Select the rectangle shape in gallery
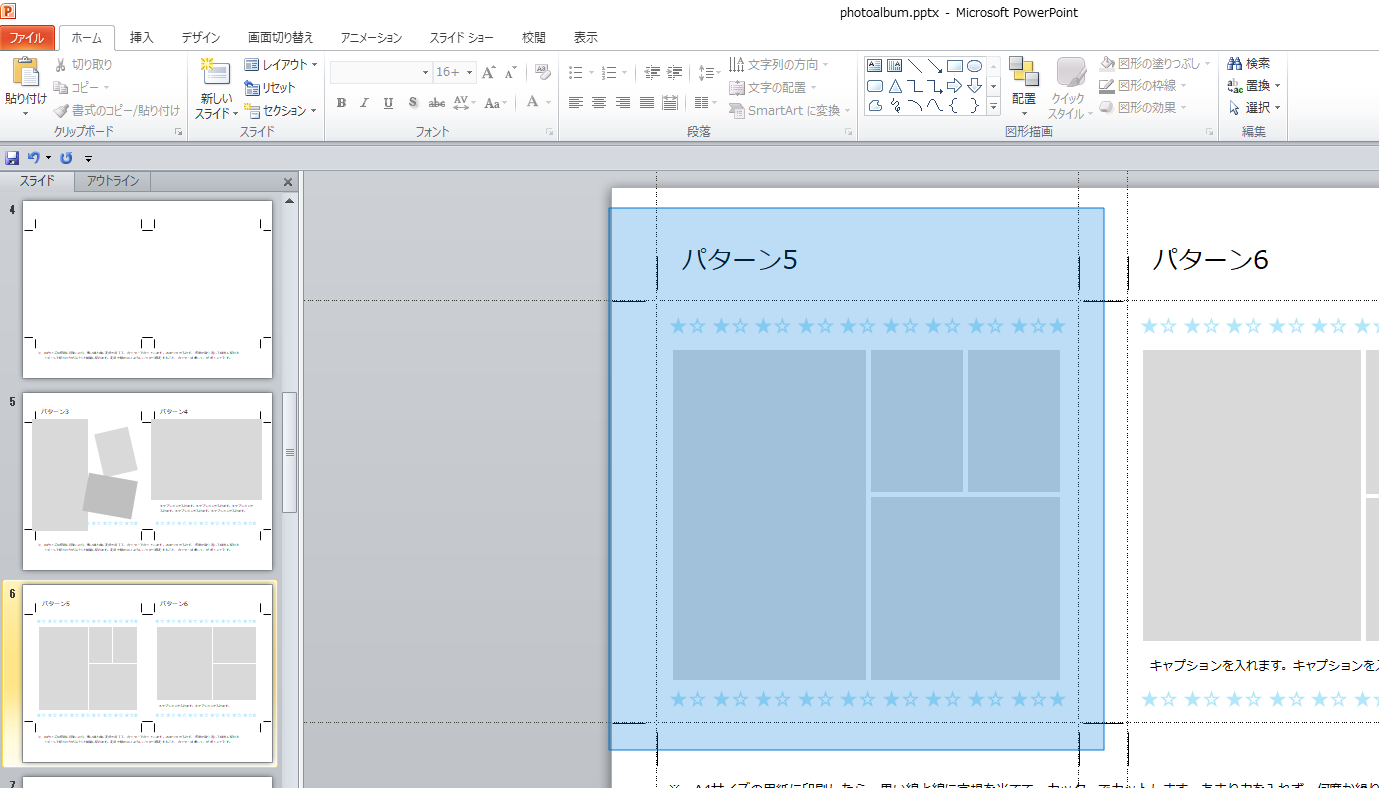The height and width of the screenshot is (788, 1379). pyautogui.click(x=955, y=66)
